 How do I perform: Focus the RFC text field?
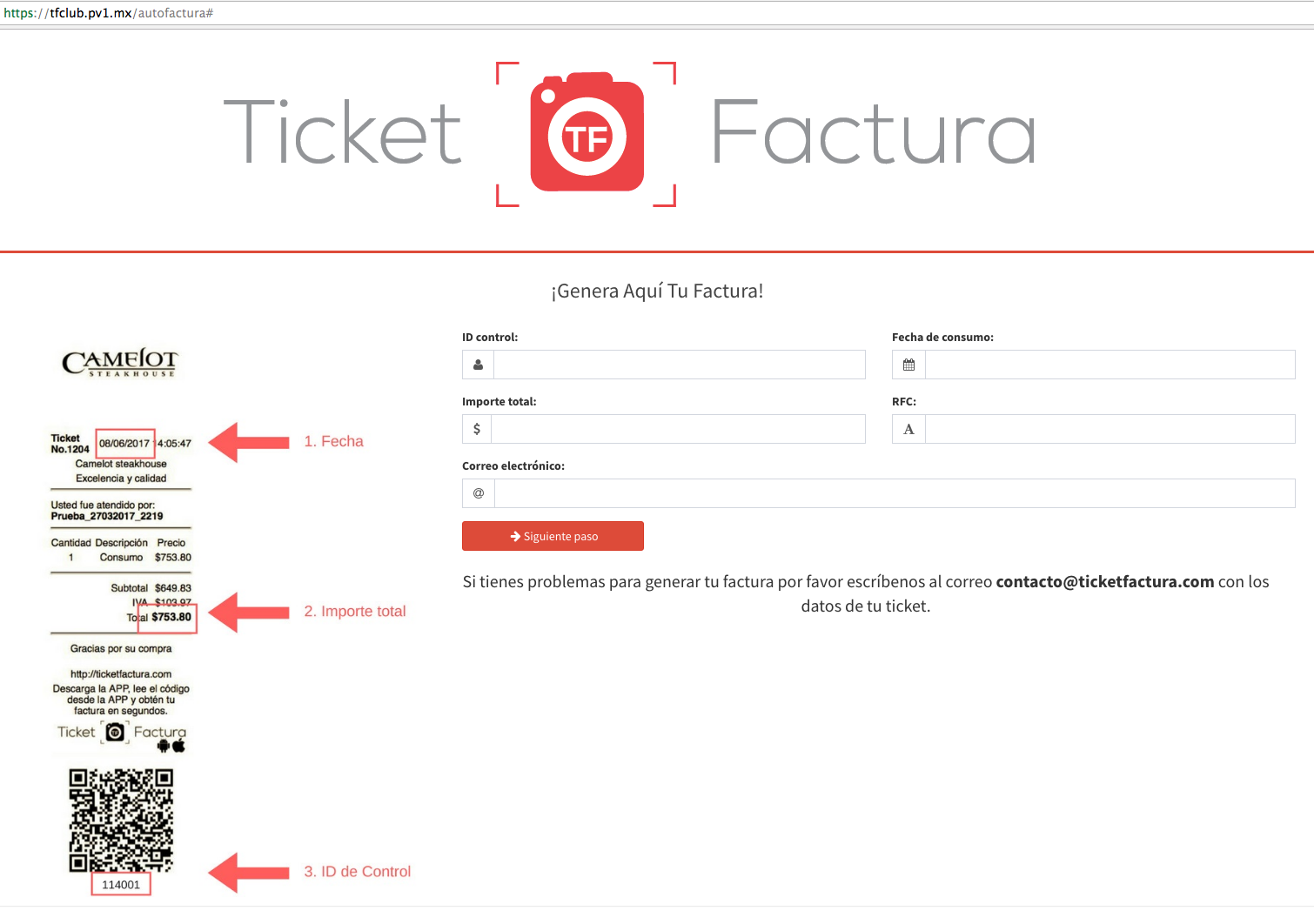click(1110, 429)
